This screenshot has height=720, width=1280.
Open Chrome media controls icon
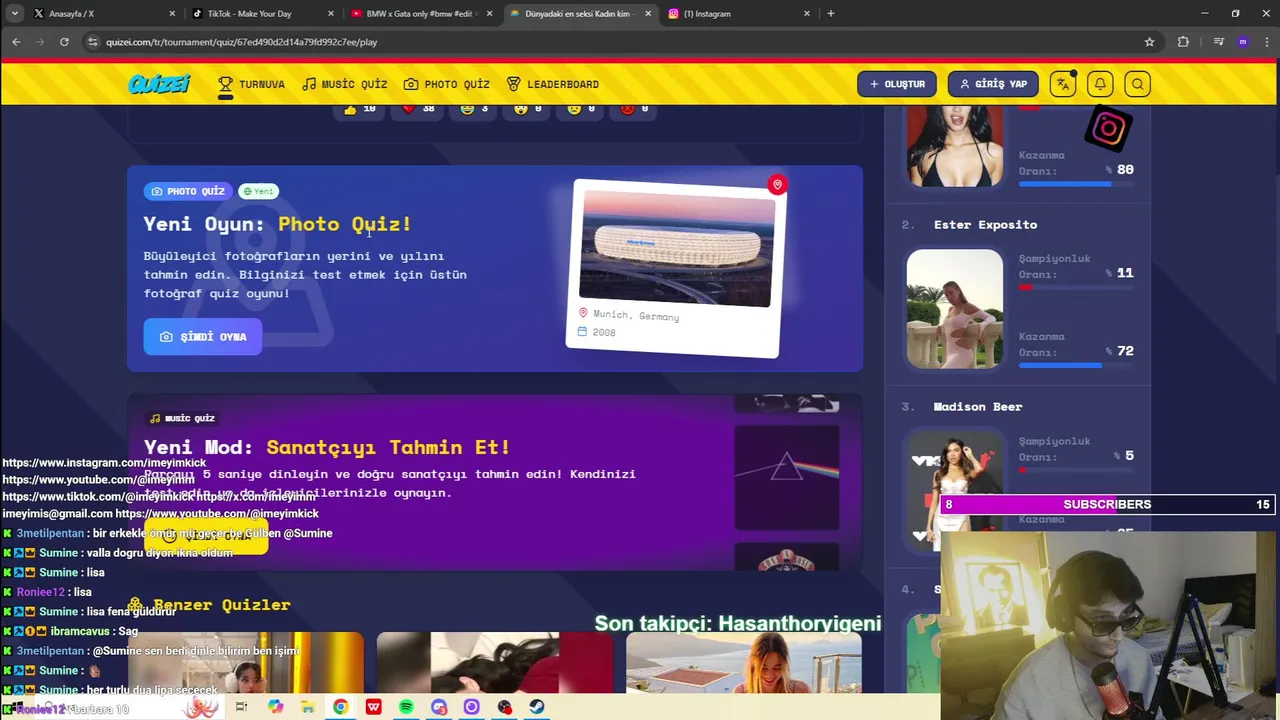(1218, 42)
